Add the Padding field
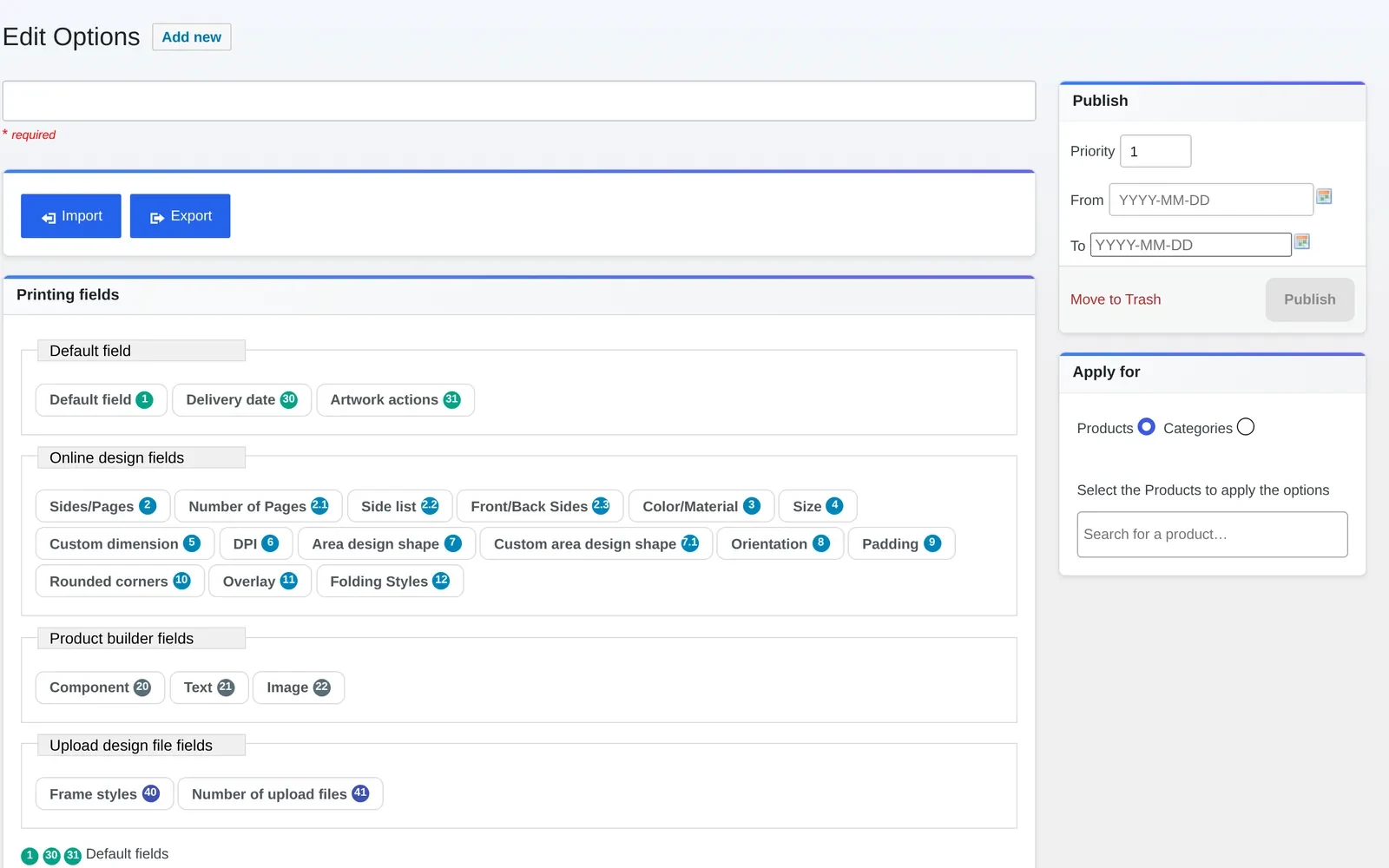The height and width of the screenshot is (868, 1389). pos(901,544)
